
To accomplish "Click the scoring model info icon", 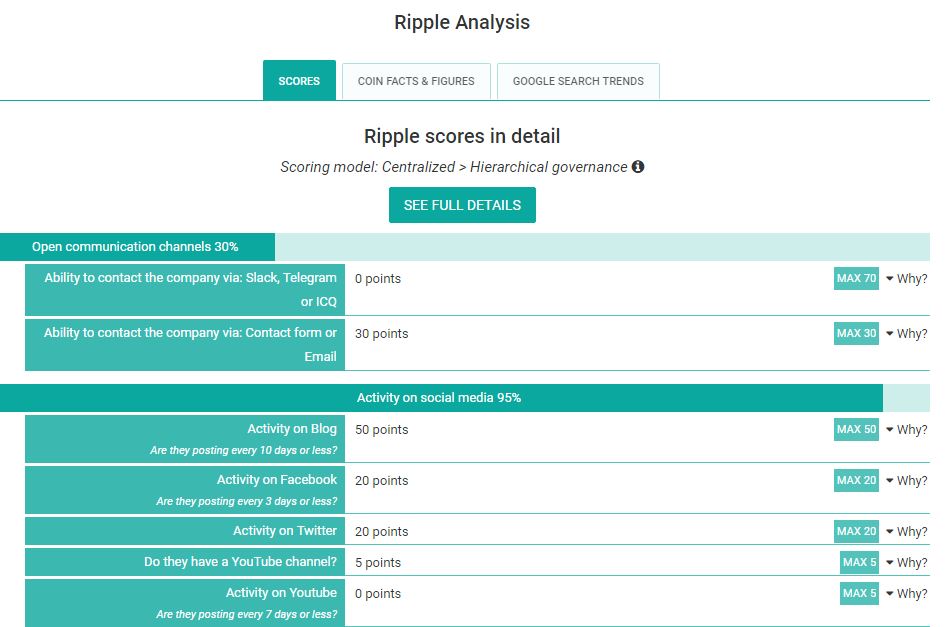I will [x=638, y=166].
